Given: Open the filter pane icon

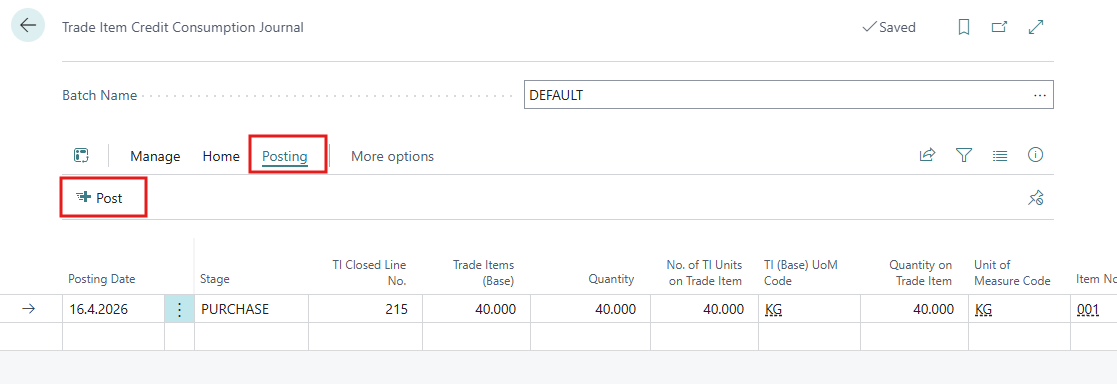Looking at the screenshot, I should click(x=964, y=155).
